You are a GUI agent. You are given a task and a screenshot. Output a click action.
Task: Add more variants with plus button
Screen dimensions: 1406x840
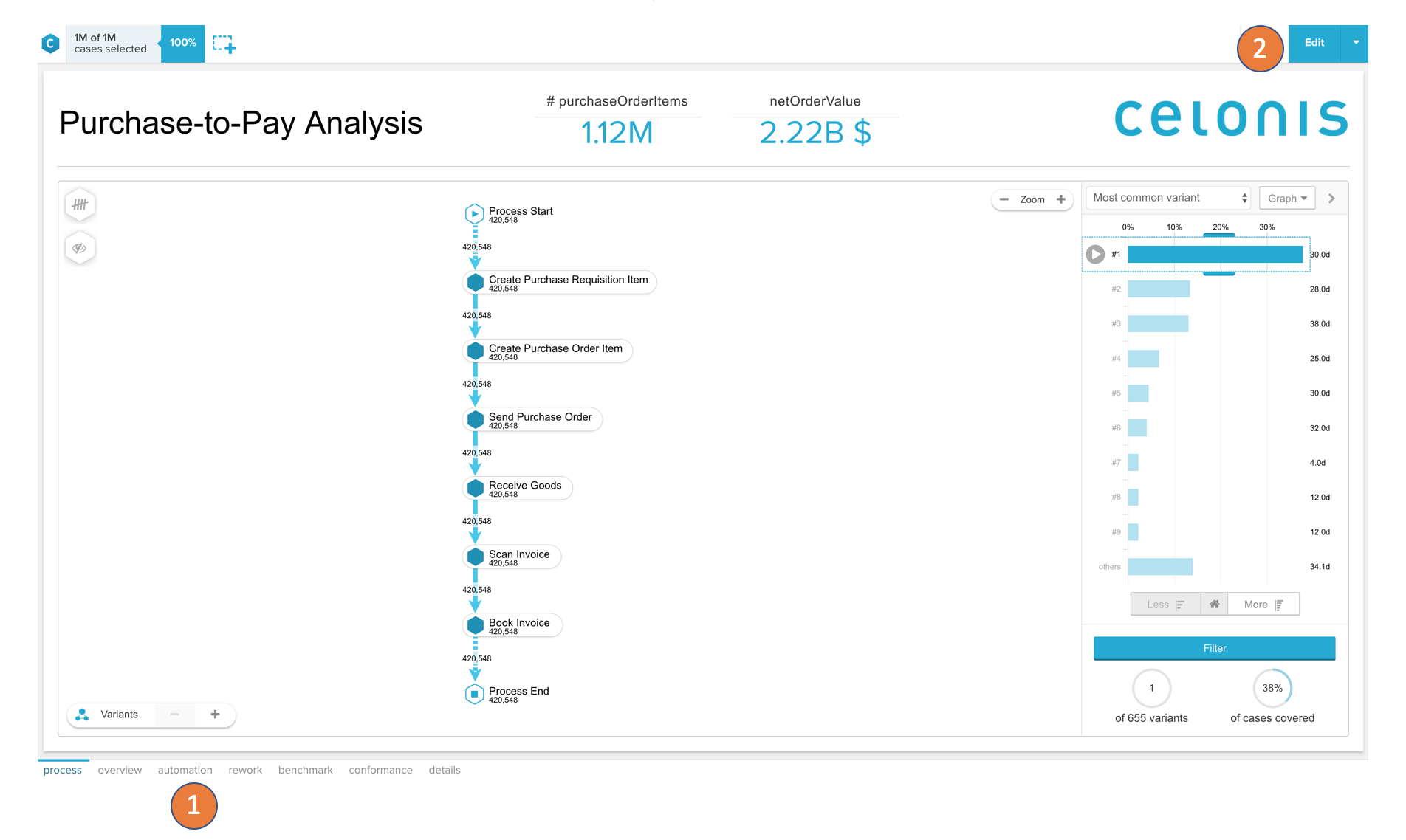tap(215, 715)
